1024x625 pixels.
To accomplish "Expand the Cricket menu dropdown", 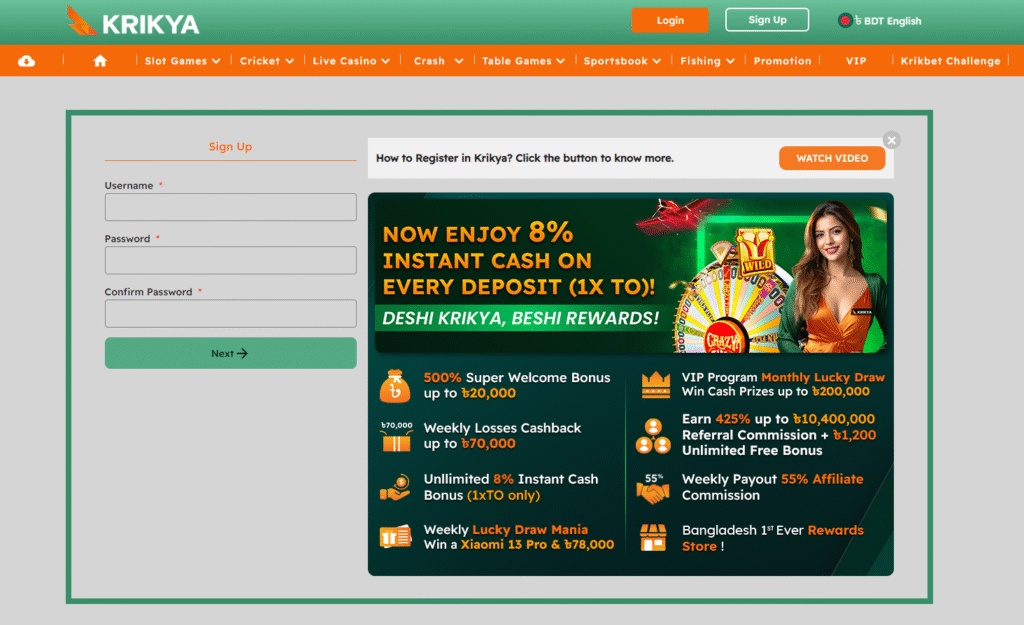I will (267, 61).
